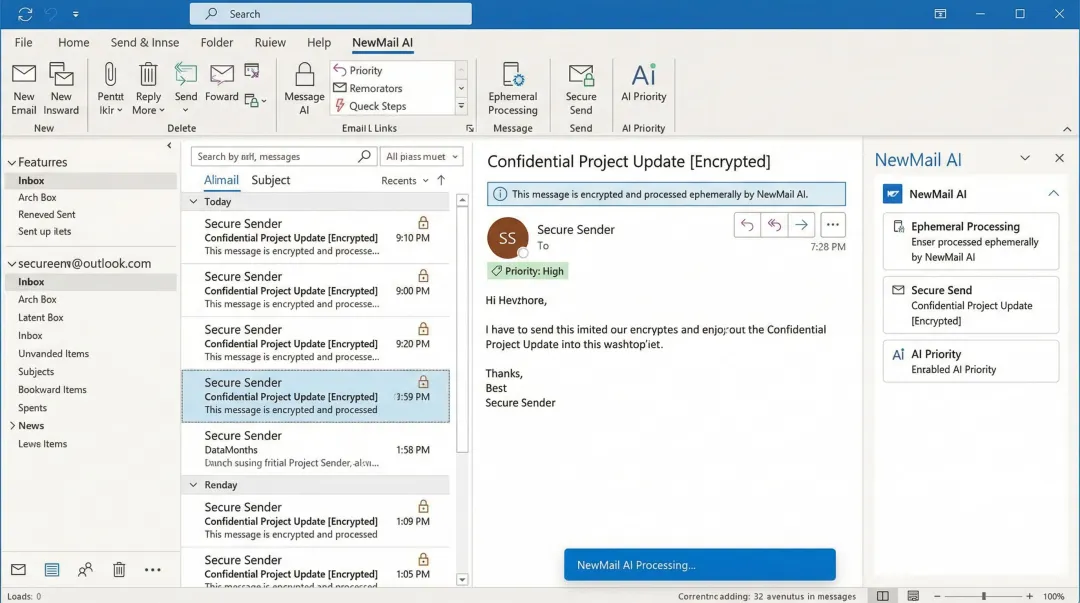Image resolution: width=1080 pixels, height=603 pixels.
Task: Click the Ephemeral Processing card in NewMail AI pane
Action: pyautogui.click(x=969, y=241)
